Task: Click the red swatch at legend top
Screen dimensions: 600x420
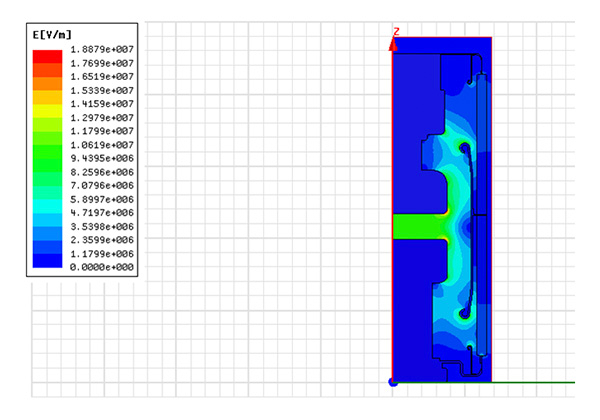Action: point(47,56)
